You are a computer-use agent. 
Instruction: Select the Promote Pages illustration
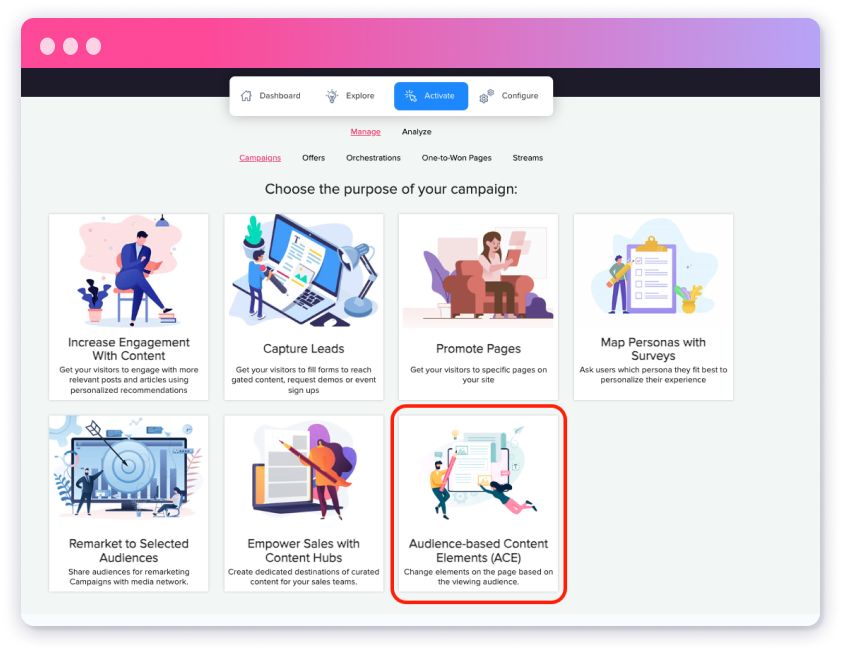pyautogui.click(x=478, y=278)
